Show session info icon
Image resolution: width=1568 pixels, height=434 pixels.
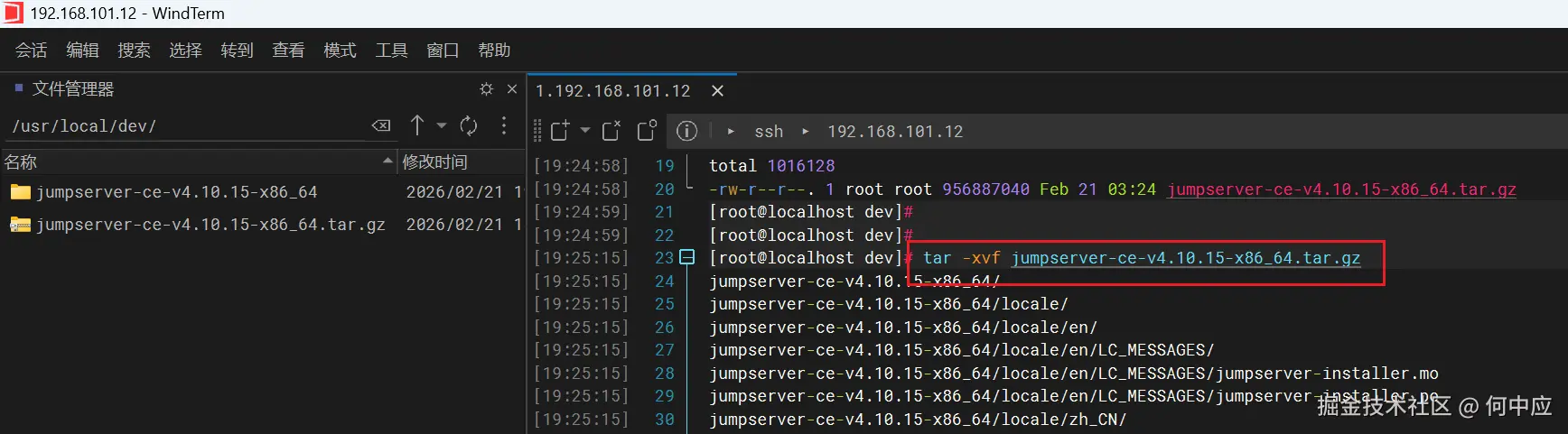(x=686, y=131)
